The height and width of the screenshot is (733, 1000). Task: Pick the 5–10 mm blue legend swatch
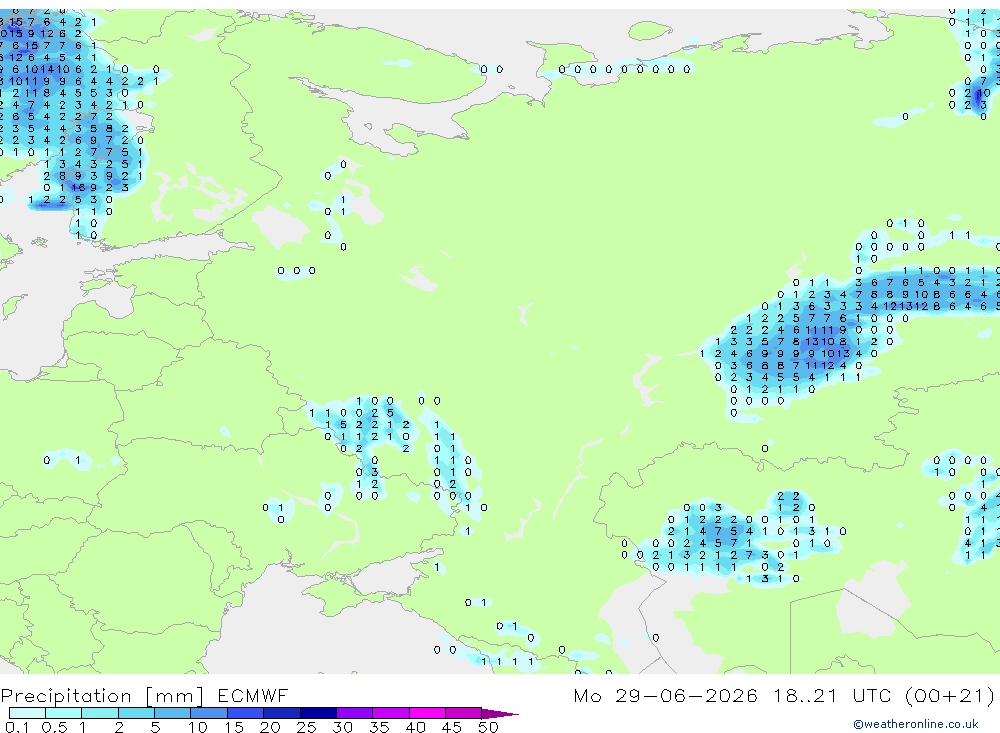point(172,713)
